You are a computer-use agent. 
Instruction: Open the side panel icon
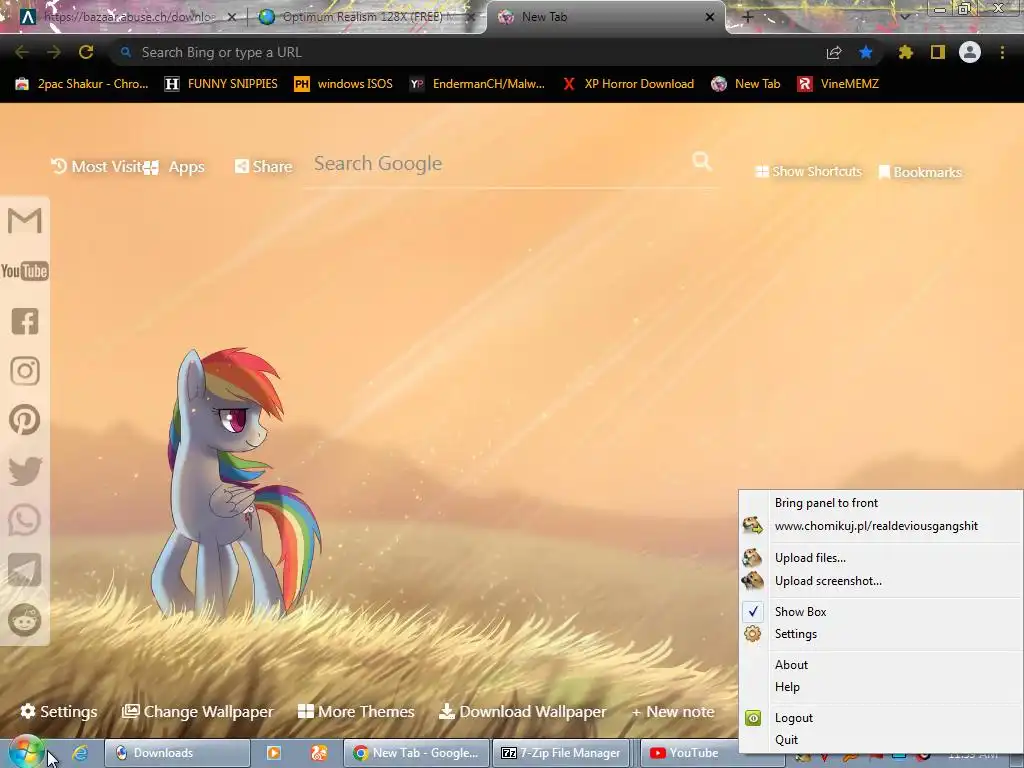(x=938, y=52)
